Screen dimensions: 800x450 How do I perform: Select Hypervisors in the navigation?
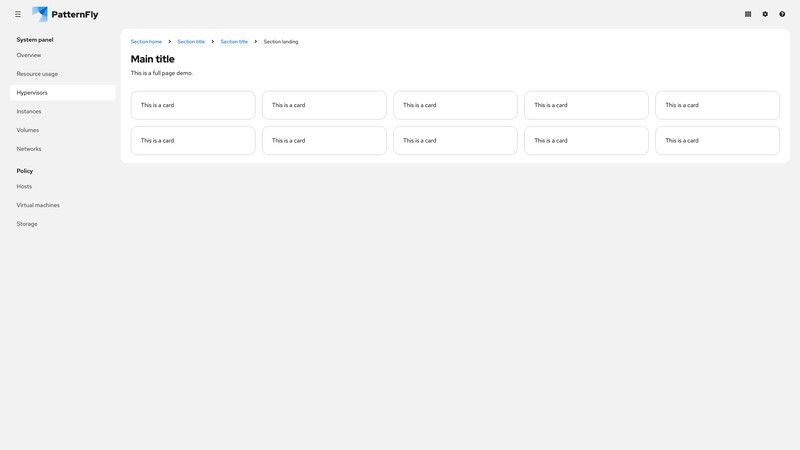pos(63,93)
